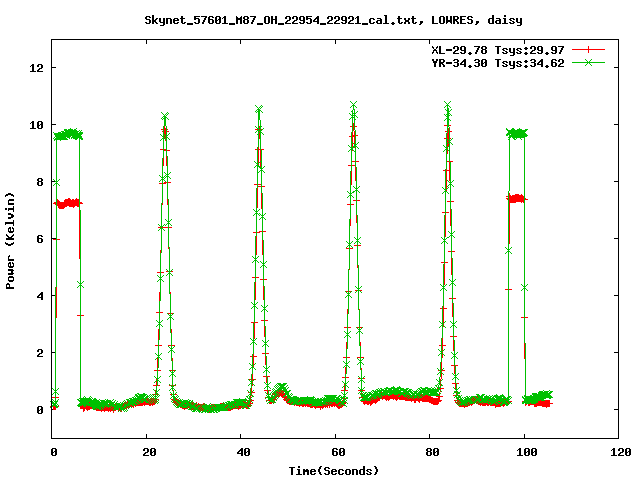
Task: Click y-axis tick label 2
Action: [x=40, y=353]
